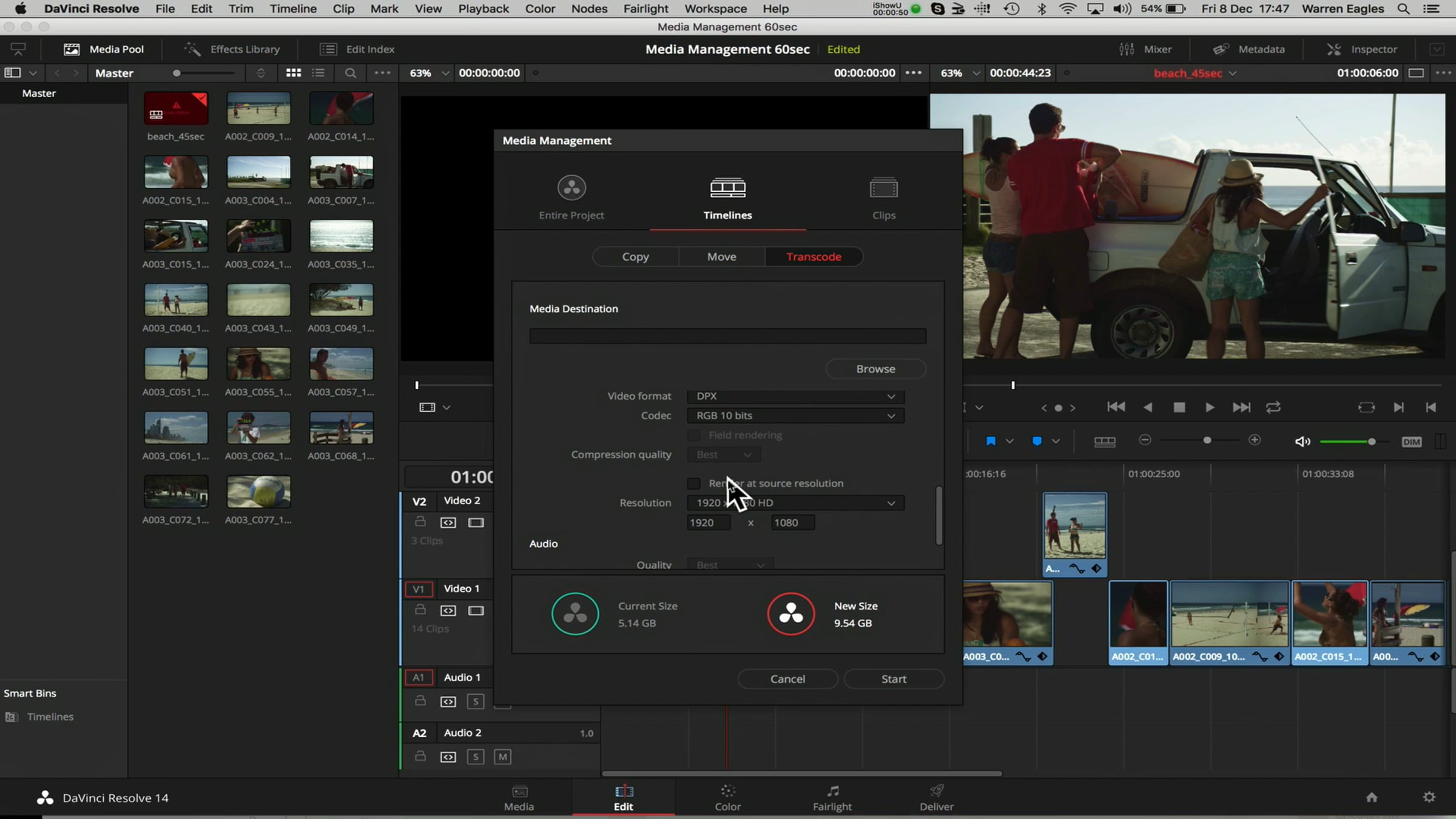The width and height of the screenshot is (1456, 819).
Task: Select the Entire Project tab
Action: (x=571, y=198)
